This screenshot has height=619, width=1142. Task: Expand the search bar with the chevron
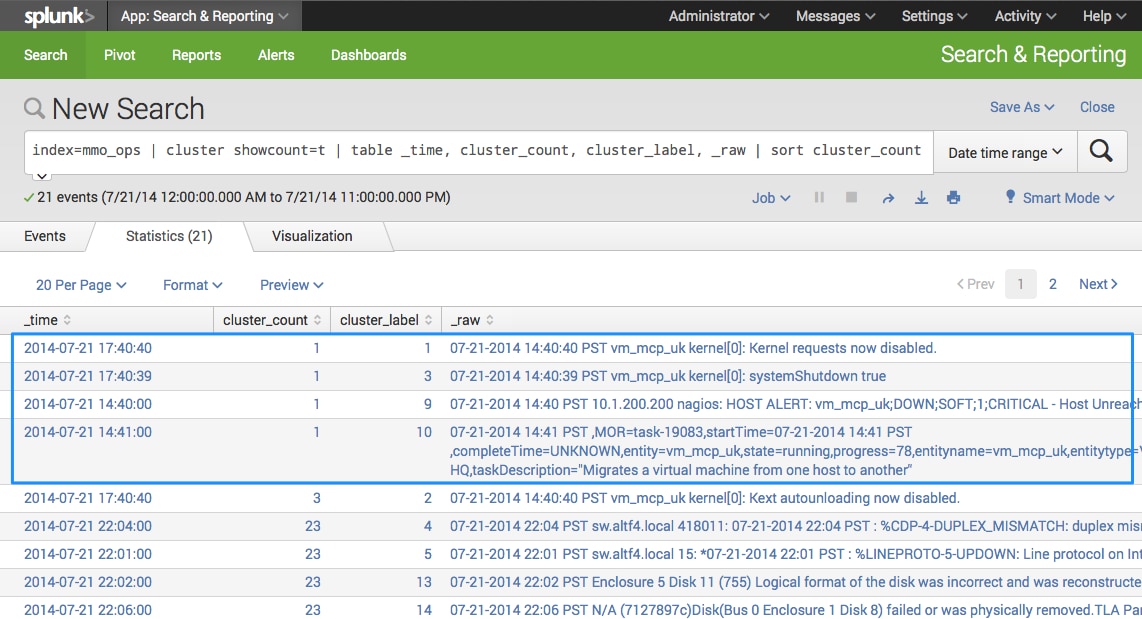pyautogui.click(x=42, y=176)
